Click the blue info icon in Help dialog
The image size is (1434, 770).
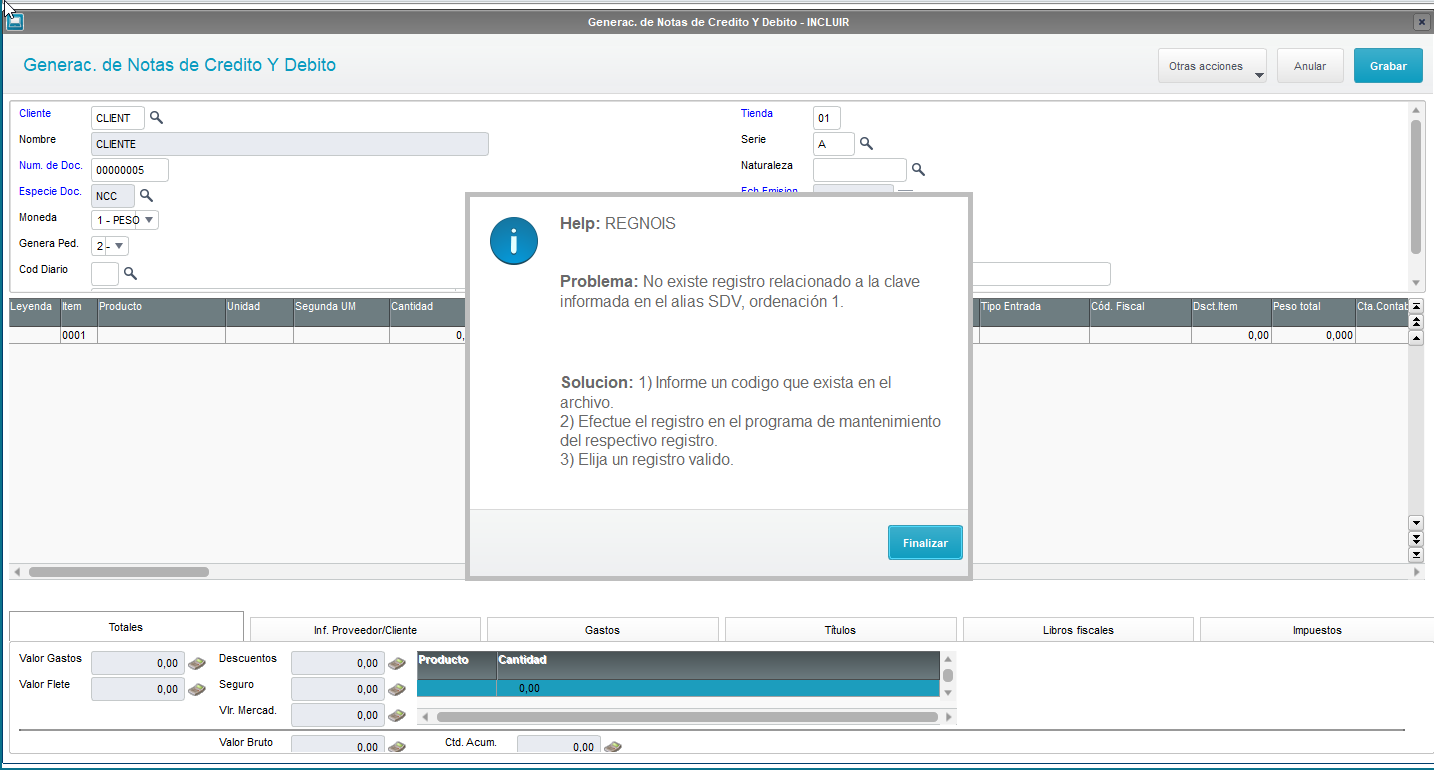tap(514, 241)
